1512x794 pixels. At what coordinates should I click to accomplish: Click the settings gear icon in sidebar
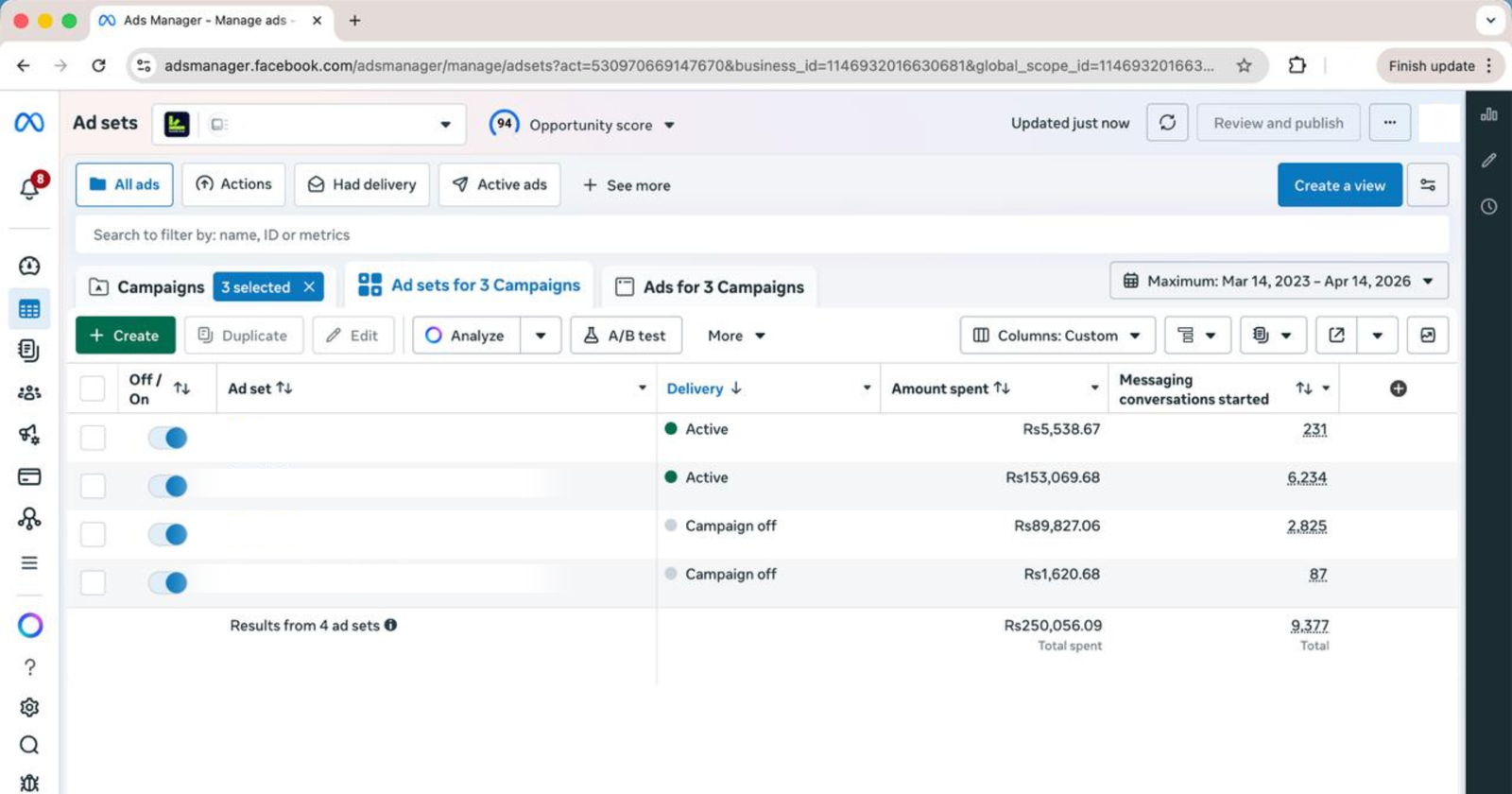(x=29, y=707)
